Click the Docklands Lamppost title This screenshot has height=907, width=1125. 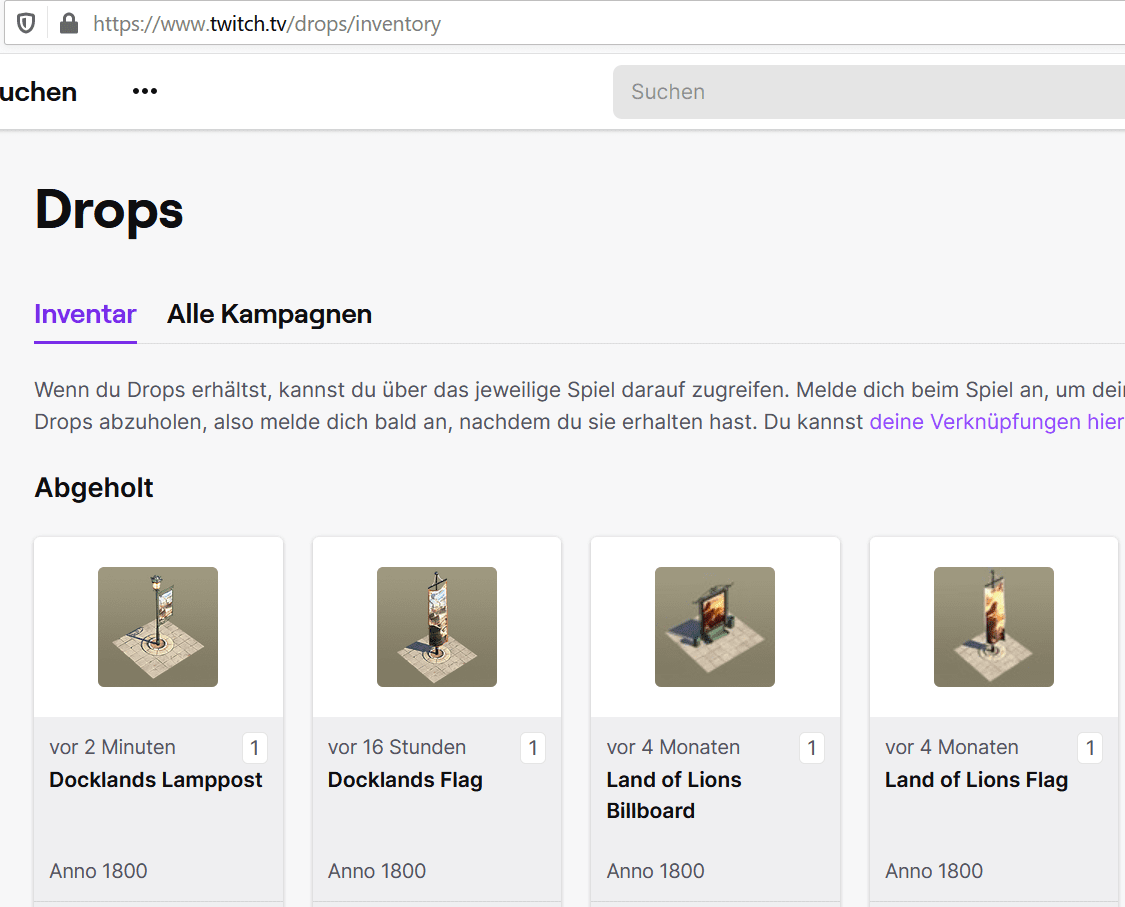156,780
